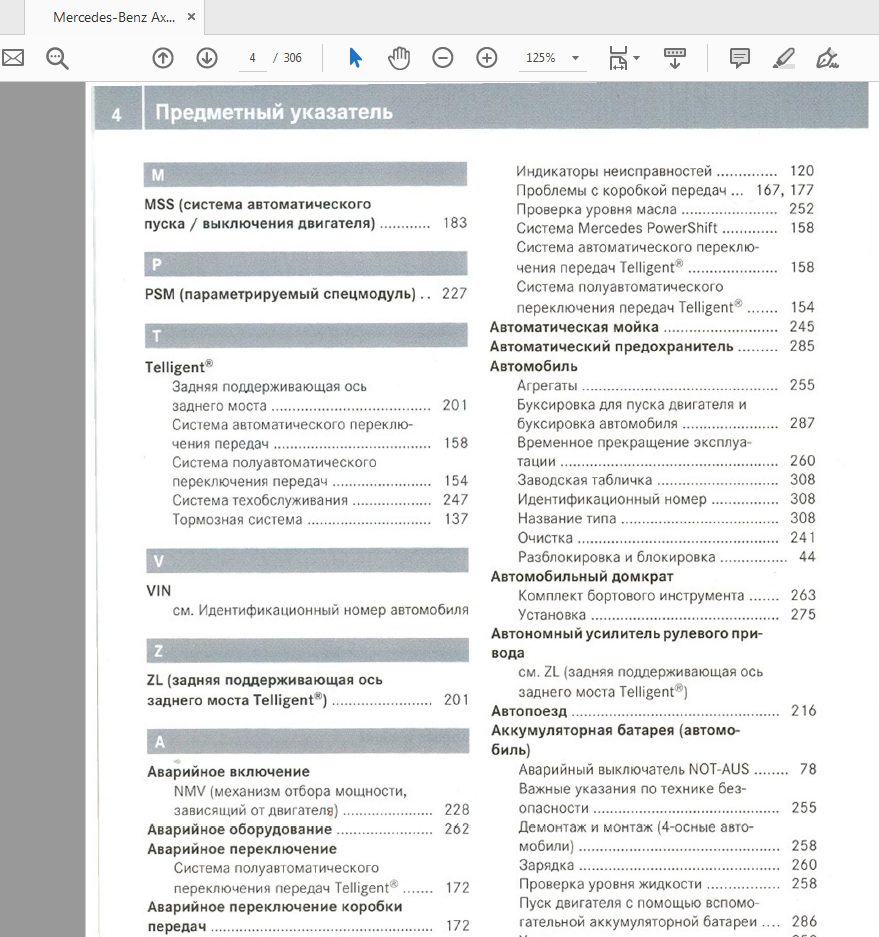
Task: Click the Агрегаты entry
Action: [547, 385]
